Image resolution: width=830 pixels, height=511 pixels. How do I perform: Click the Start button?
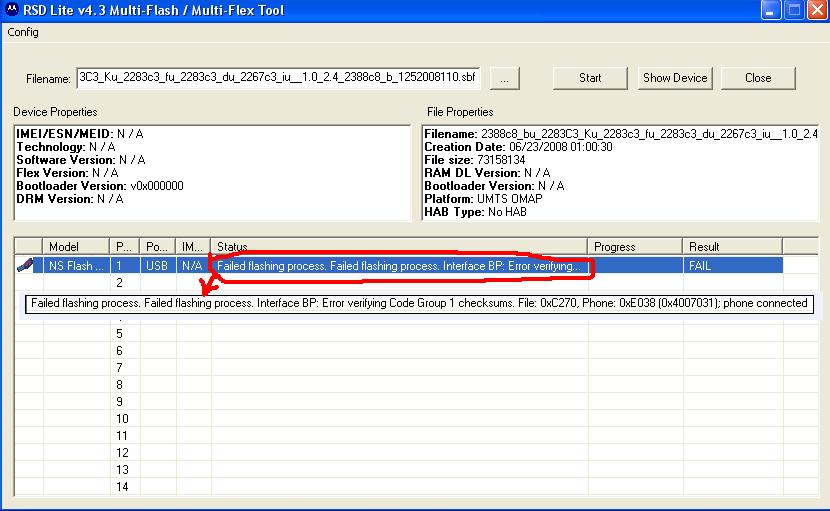click(x=590, y=78)
